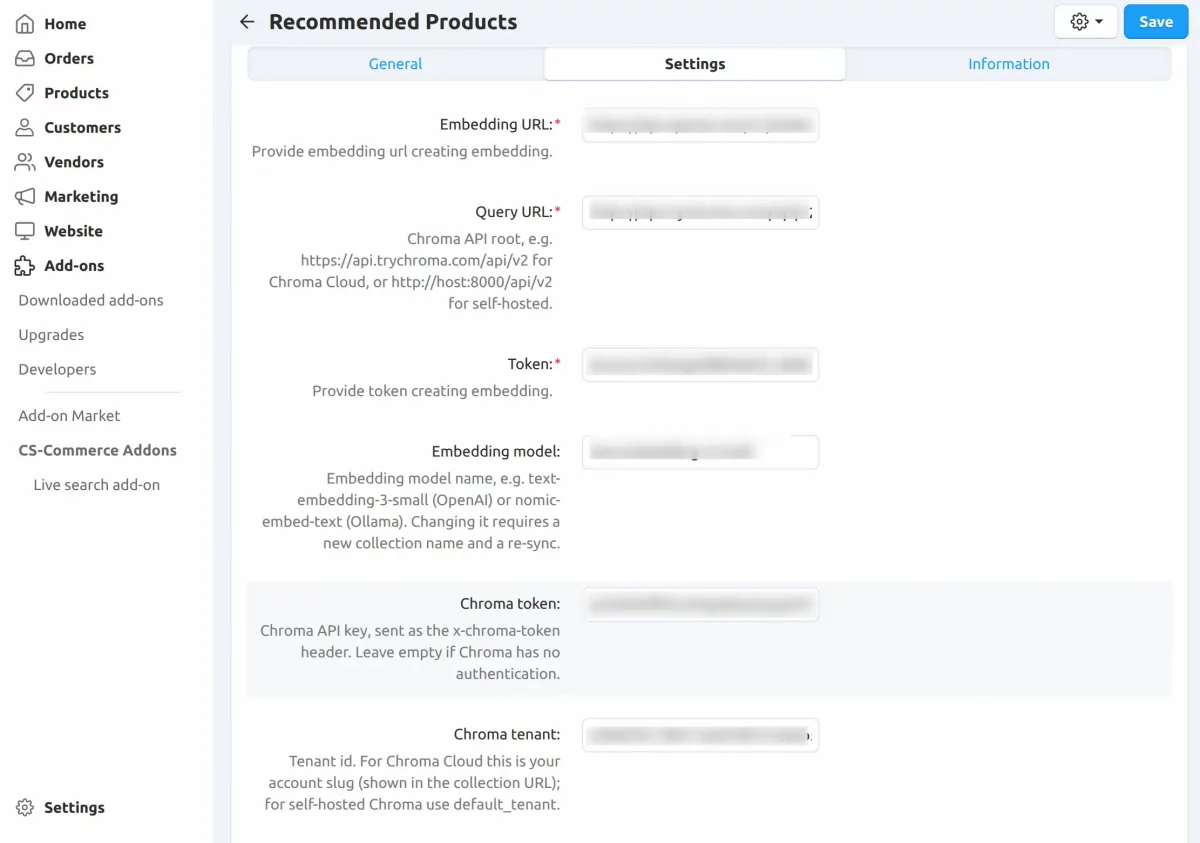Open the Information tab
This screenshot has height=843, width=1200.
(1008, 64)
